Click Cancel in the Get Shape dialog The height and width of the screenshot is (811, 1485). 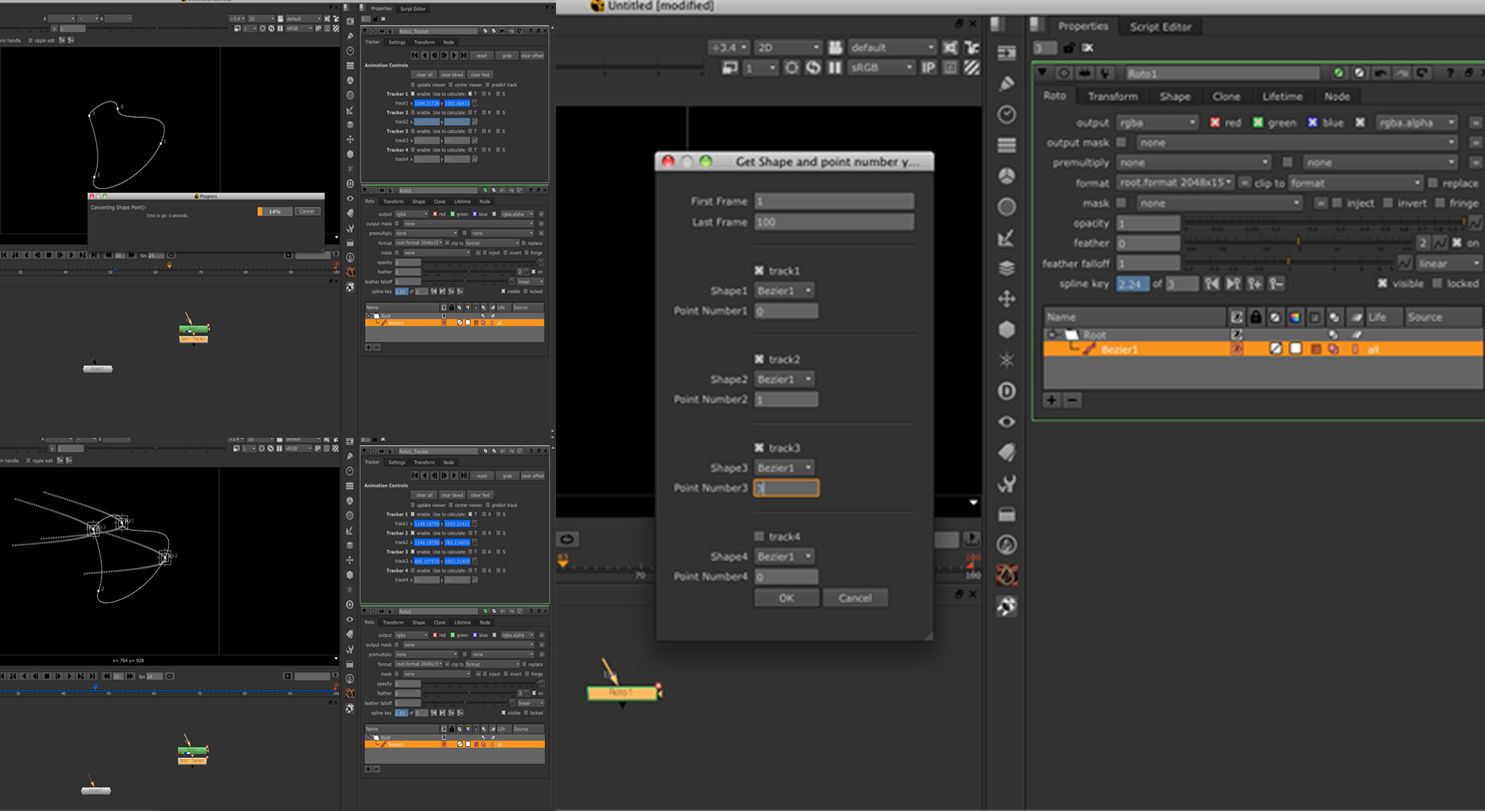click(x=855, y=598)
